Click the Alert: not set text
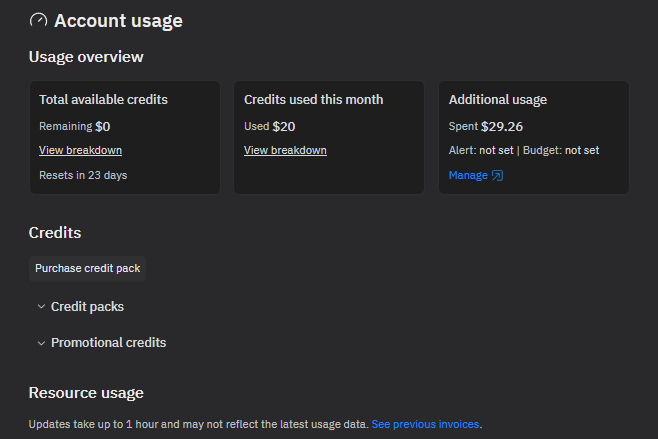This screenshot has width=658, height=439. pos(480,151)
